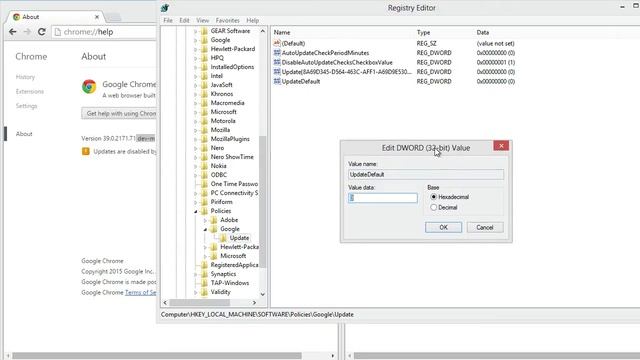Viewport: 640px width, 360px height.
Task: Click the Value name field UpdateDefault
Action: (x=426, y=174)
